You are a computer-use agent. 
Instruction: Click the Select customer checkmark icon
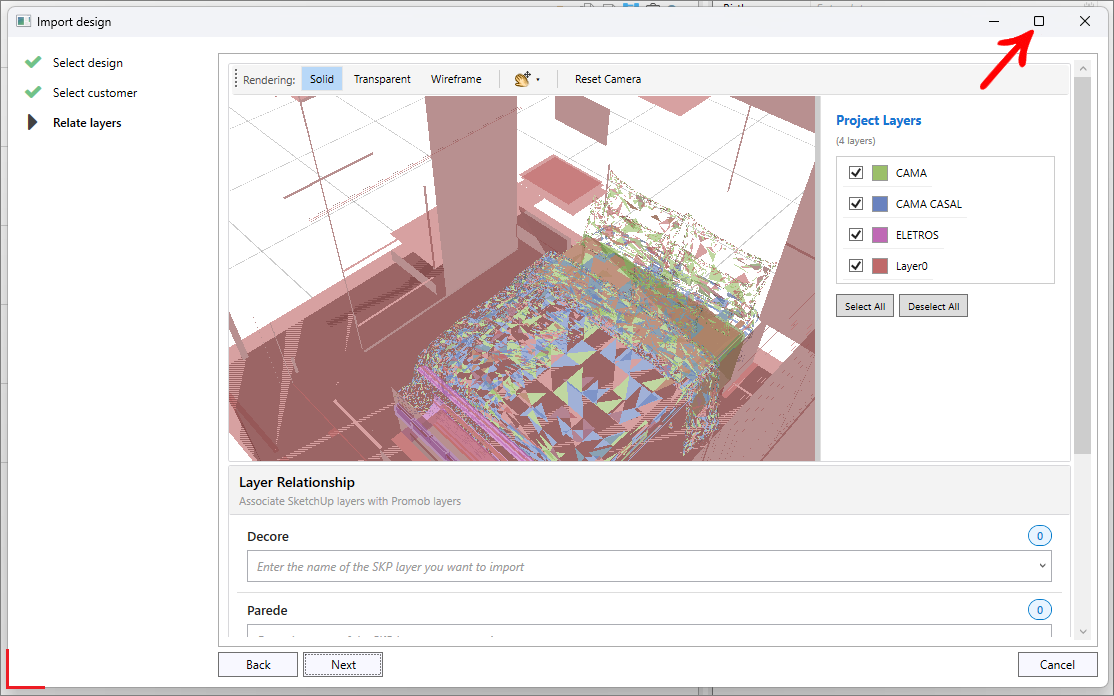(x=33, y=92)
